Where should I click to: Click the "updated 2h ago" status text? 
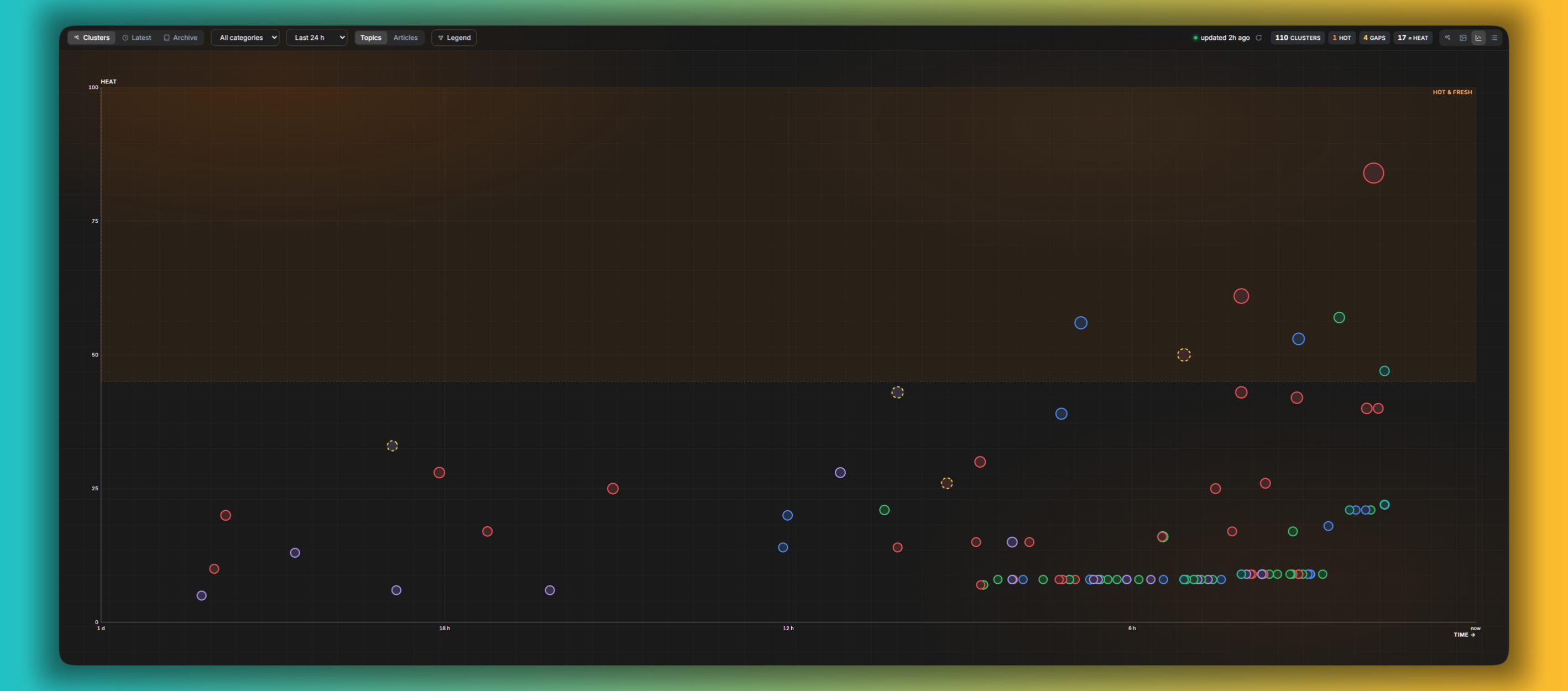coord(1225,38)
